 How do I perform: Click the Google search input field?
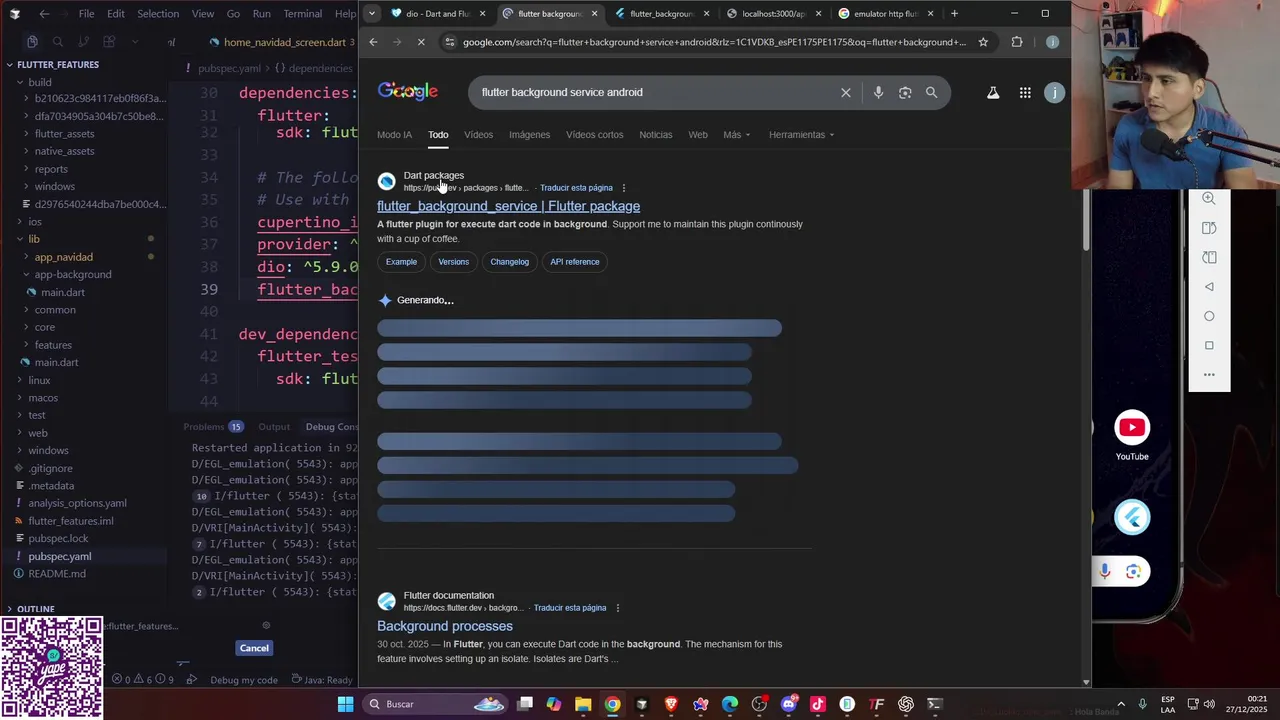click(655, 92)
